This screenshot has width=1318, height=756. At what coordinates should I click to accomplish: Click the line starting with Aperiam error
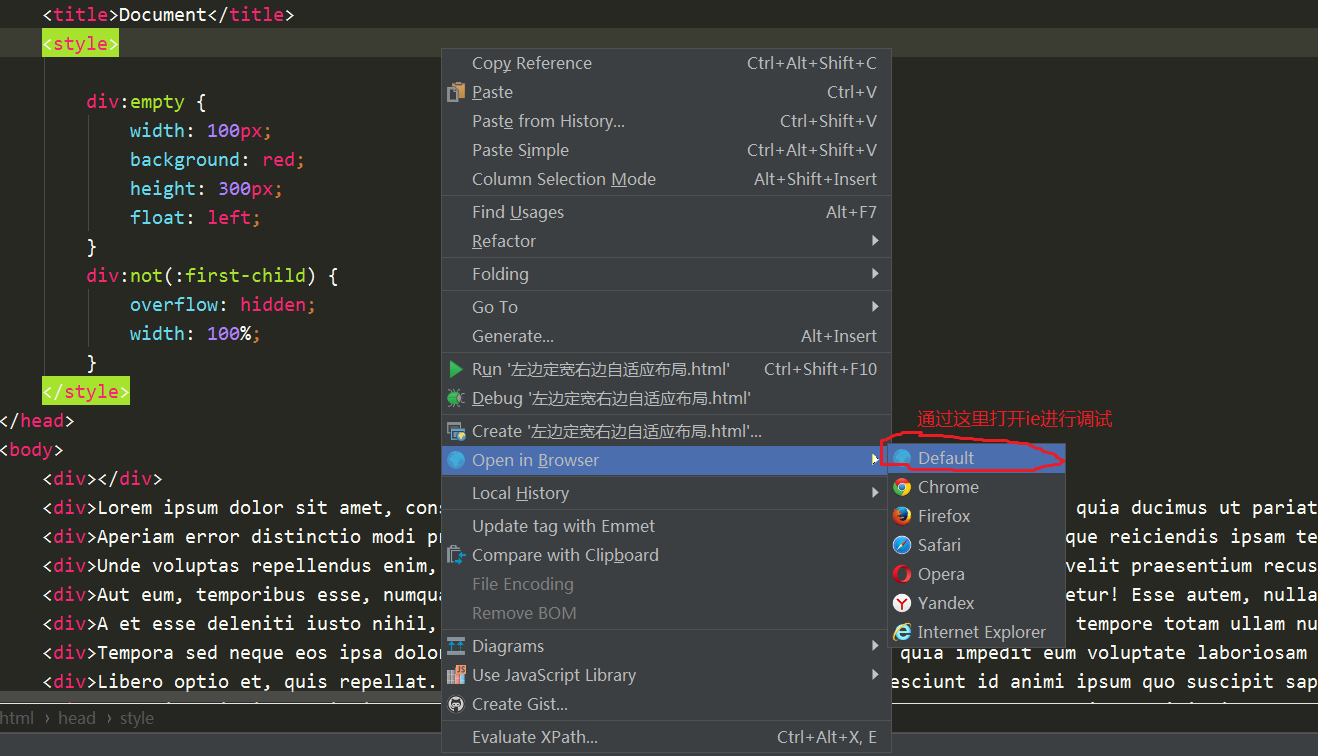point(242,537)
